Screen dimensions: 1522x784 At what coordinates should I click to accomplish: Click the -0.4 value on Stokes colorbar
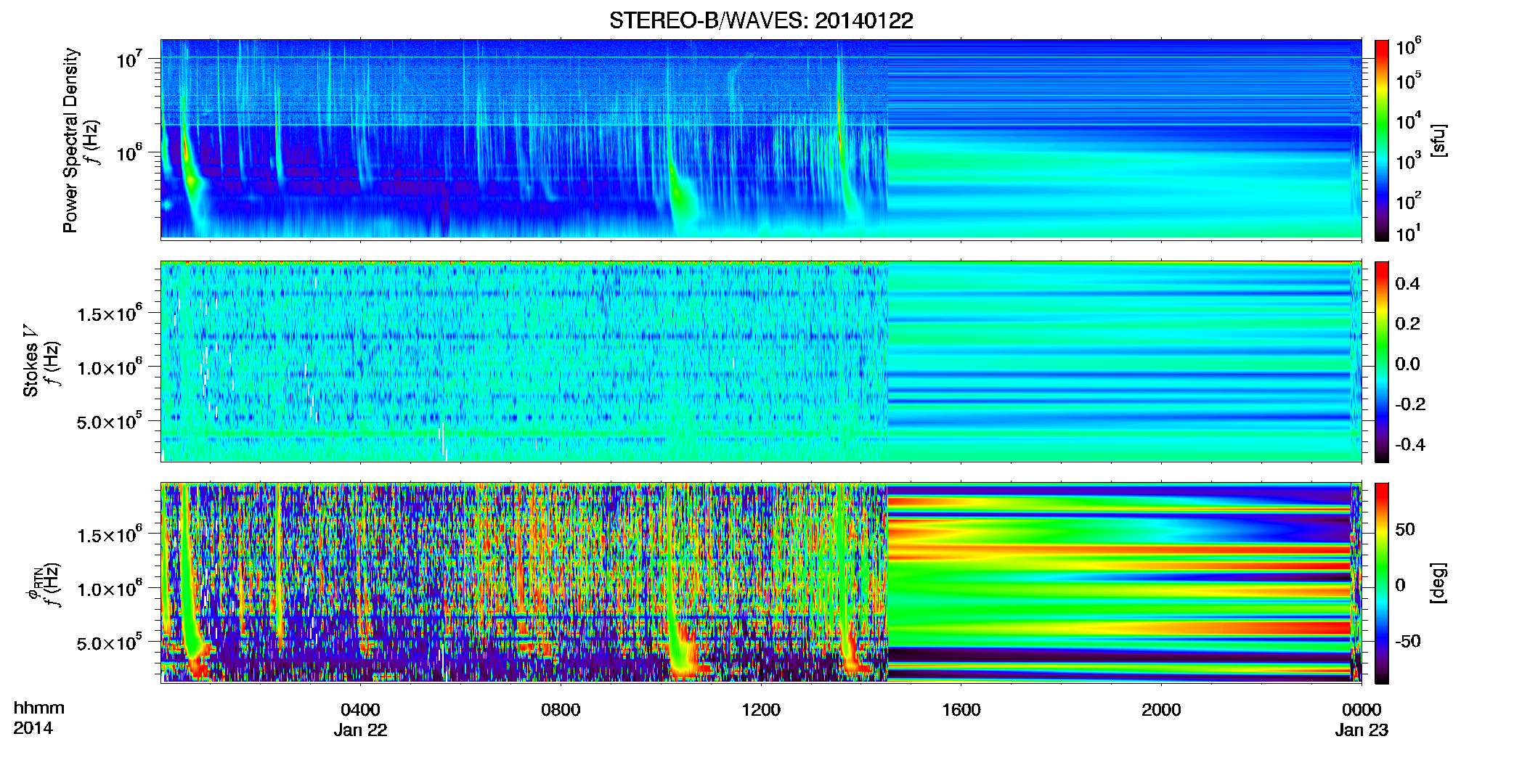coord(1409,444)
